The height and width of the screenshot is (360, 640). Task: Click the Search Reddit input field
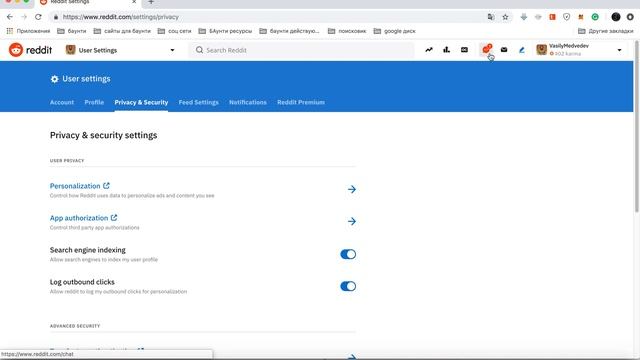click(301, 50)
